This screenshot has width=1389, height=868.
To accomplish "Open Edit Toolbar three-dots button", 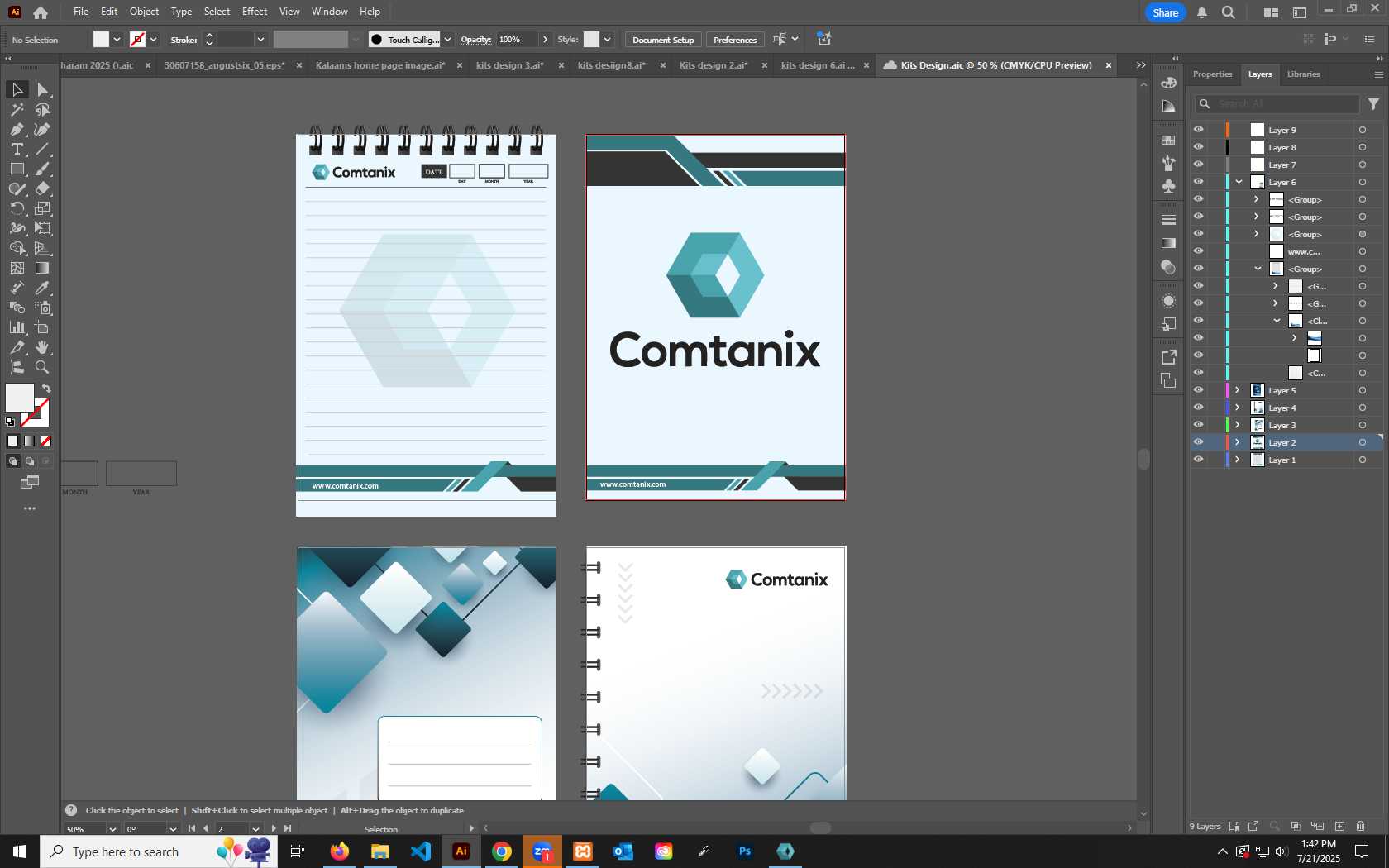I will pos(30,508).
